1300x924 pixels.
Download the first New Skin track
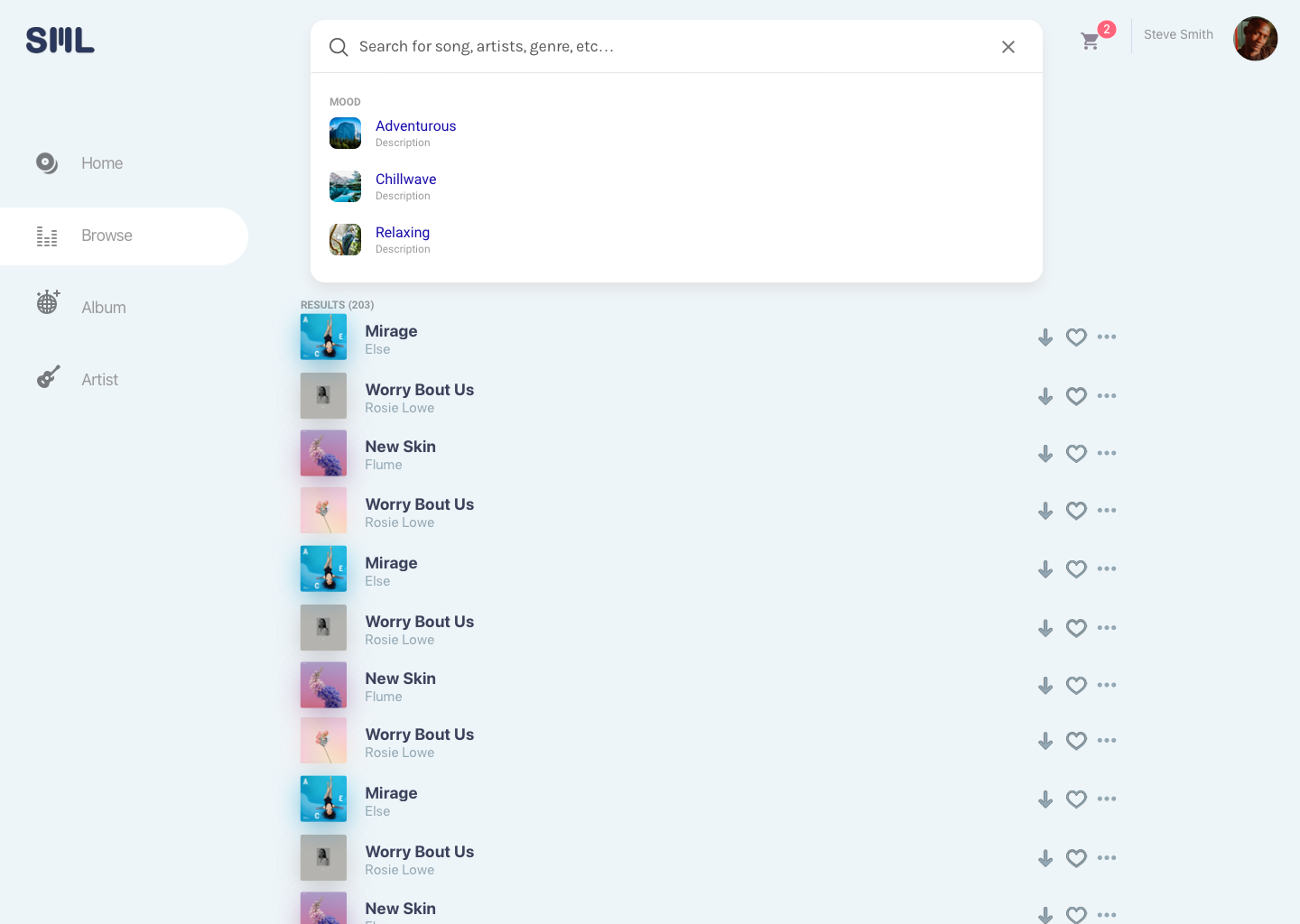pos(1045,454)
